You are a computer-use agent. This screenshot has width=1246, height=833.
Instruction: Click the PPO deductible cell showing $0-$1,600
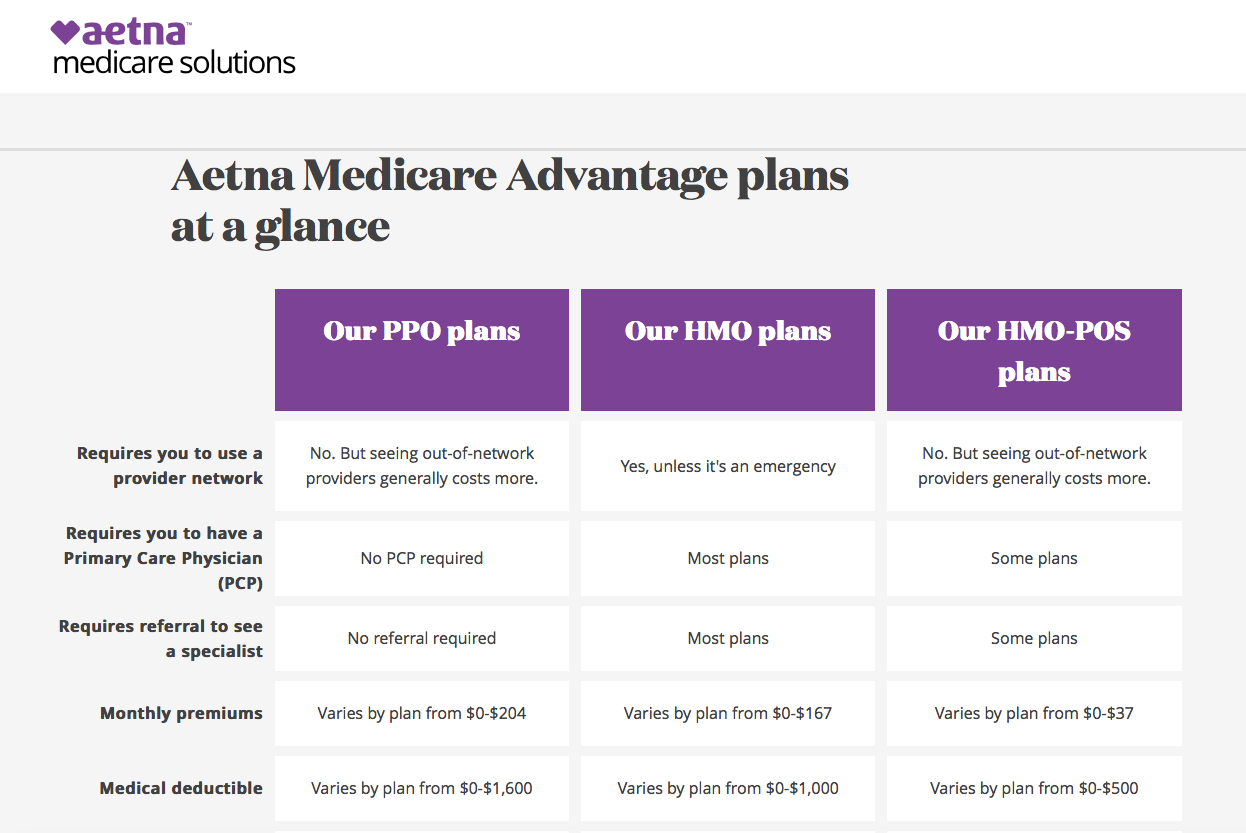[421, 788]
